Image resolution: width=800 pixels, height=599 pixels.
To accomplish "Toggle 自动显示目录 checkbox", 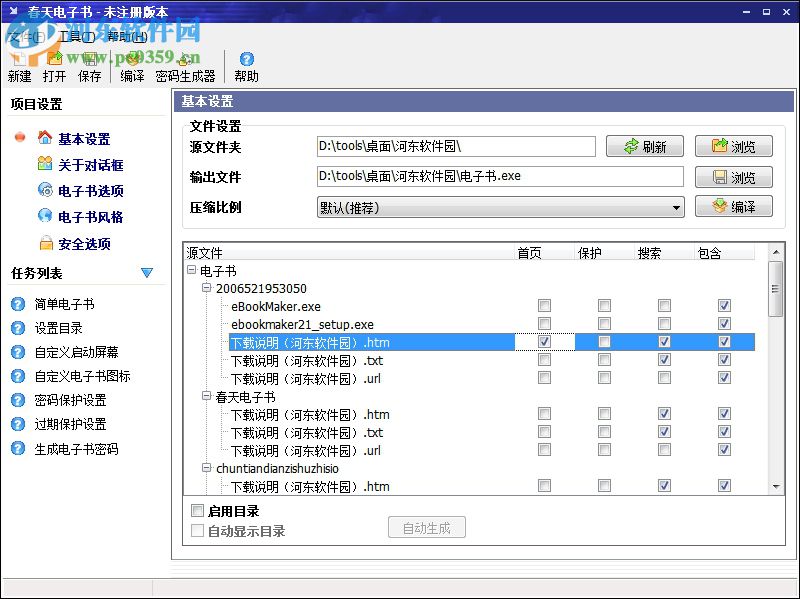I will [197, 531].
